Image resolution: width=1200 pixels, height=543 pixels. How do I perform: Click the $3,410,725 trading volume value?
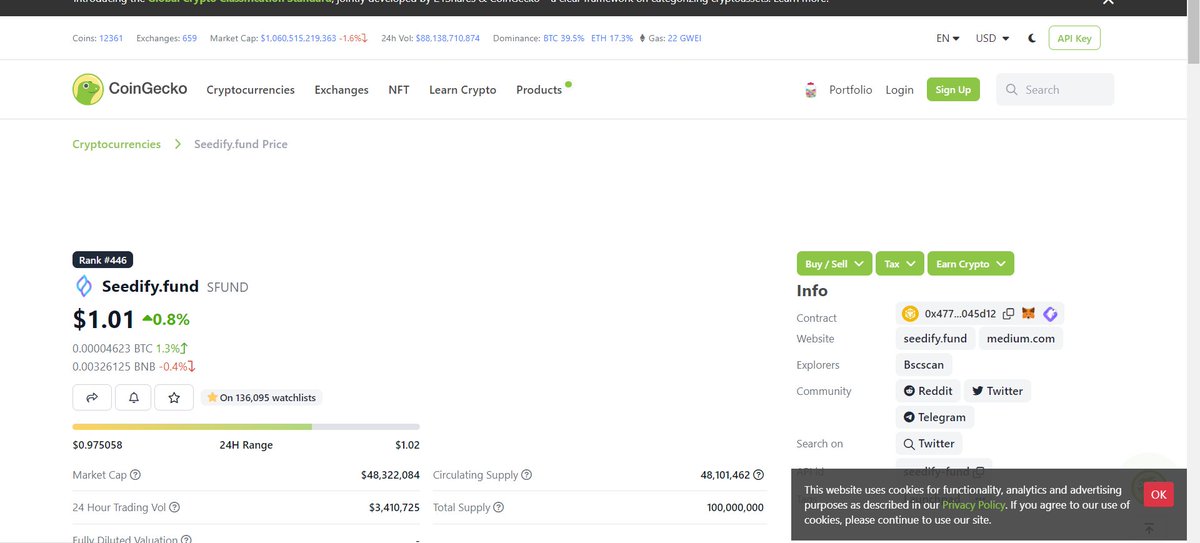tap(394, 508)
